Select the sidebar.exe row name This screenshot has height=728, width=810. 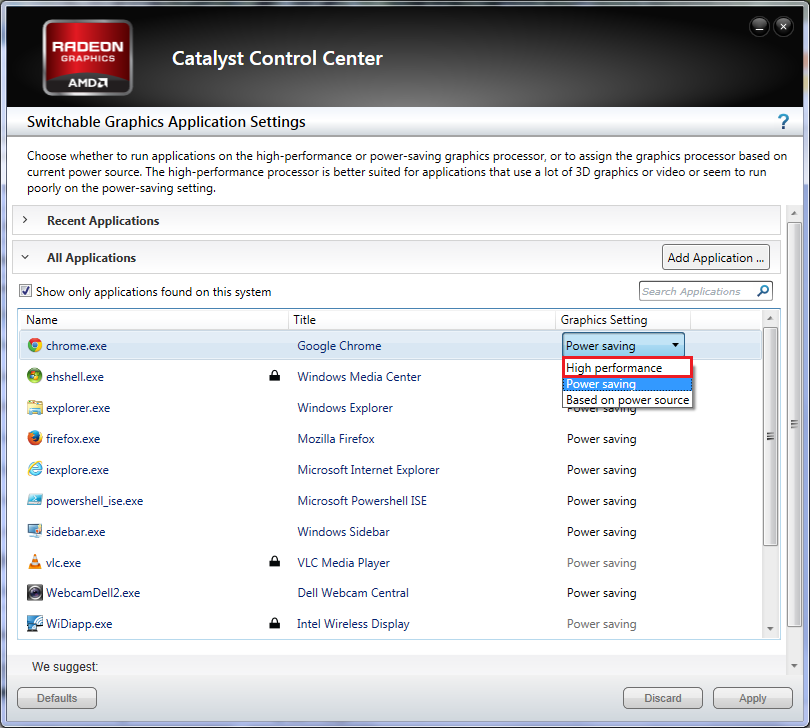pyautogui.click(x=75, y=532)
